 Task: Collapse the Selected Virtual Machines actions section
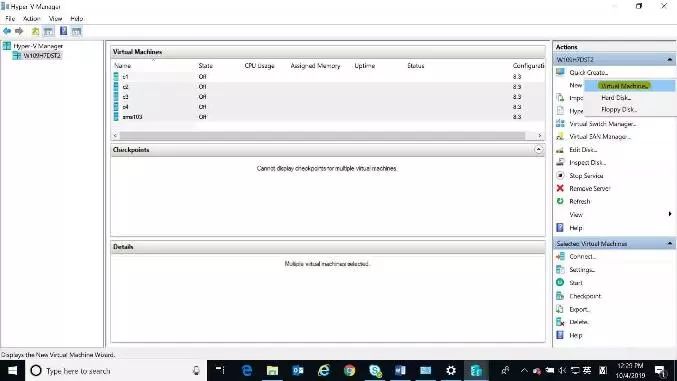point(670,244)
